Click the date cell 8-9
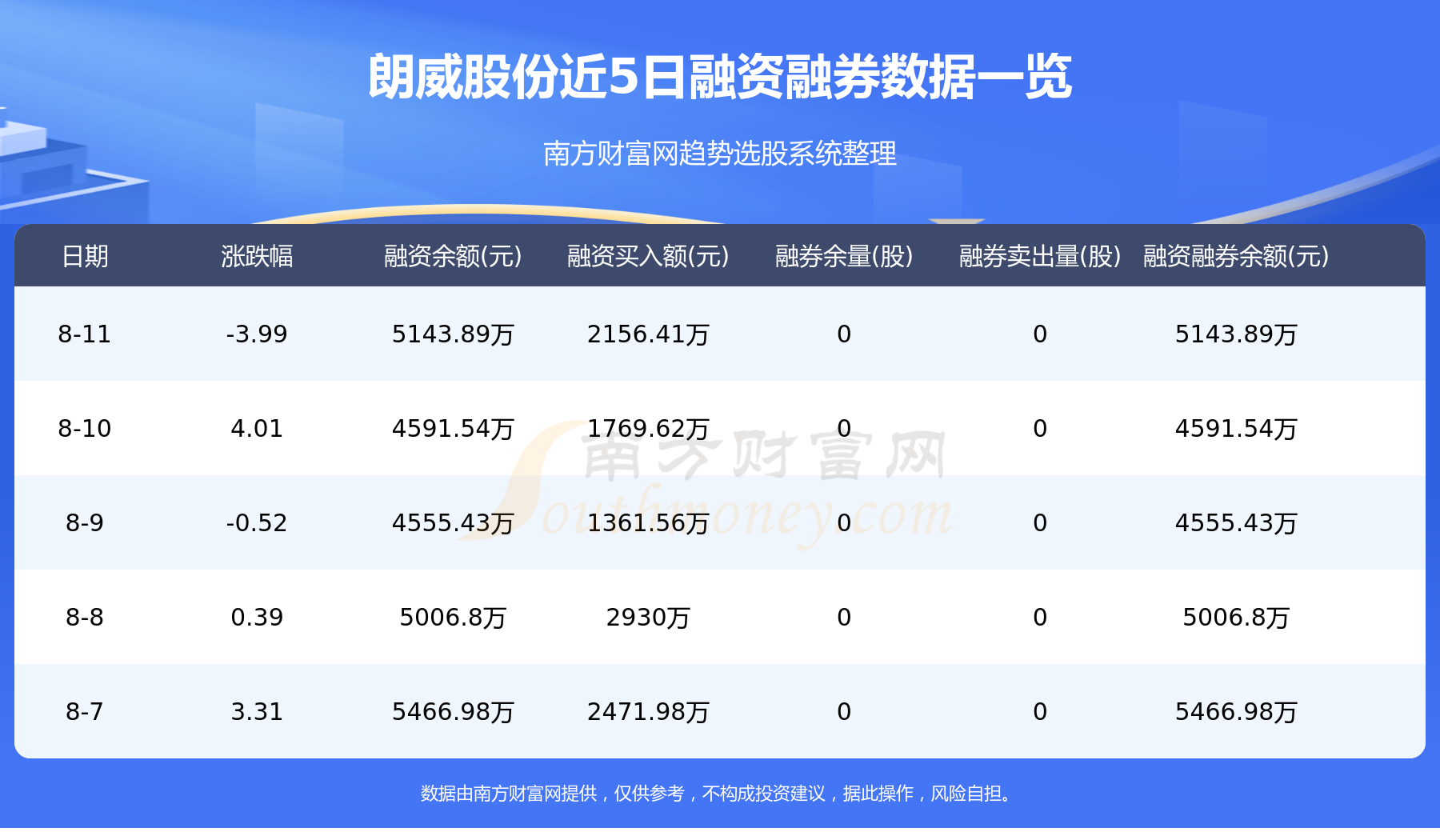Image resolution: width=1440 pixels, height=840 pixels. click(85, 522)
